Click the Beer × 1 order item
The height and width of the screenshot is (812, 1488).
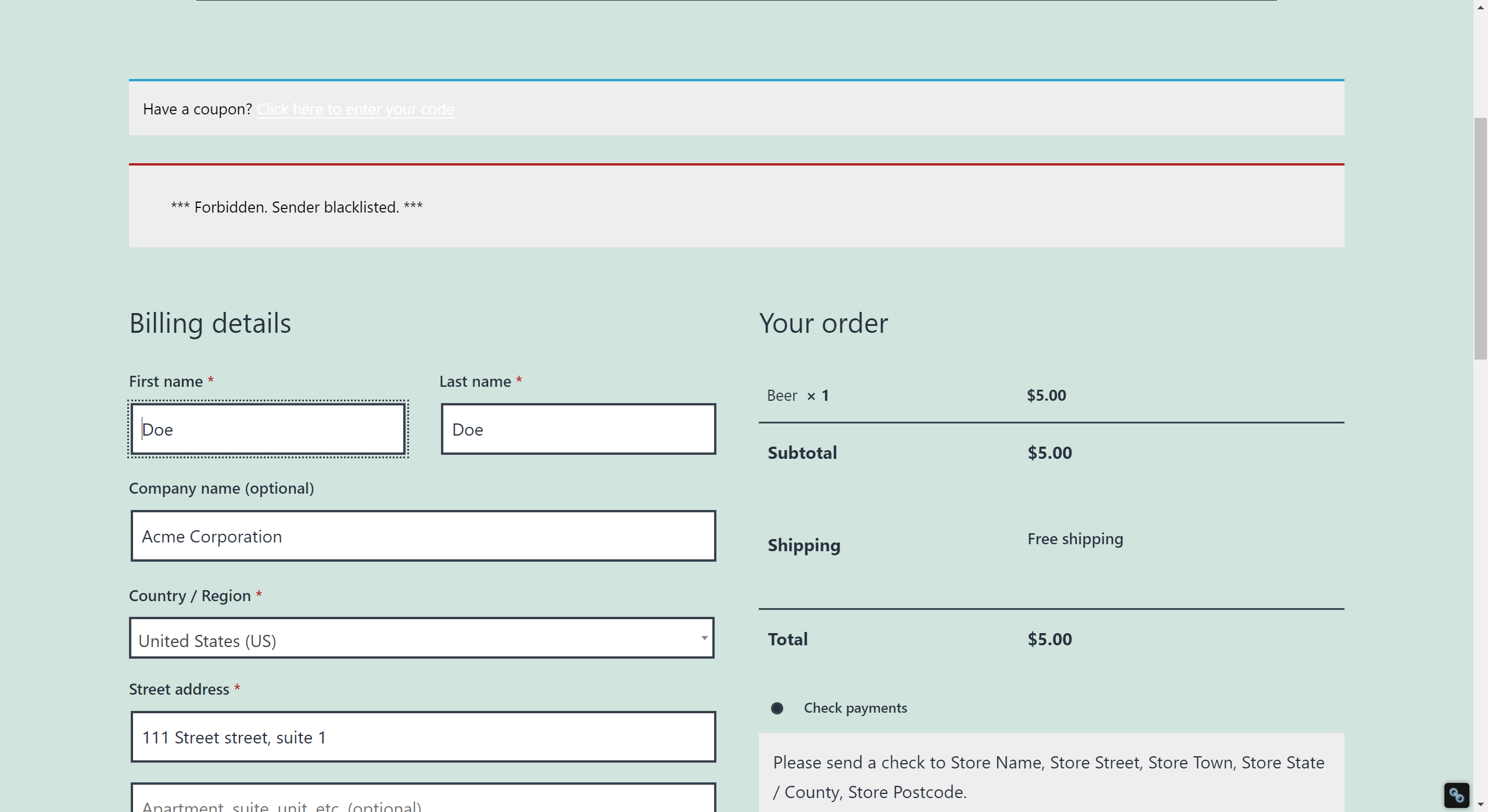(797, 396)
